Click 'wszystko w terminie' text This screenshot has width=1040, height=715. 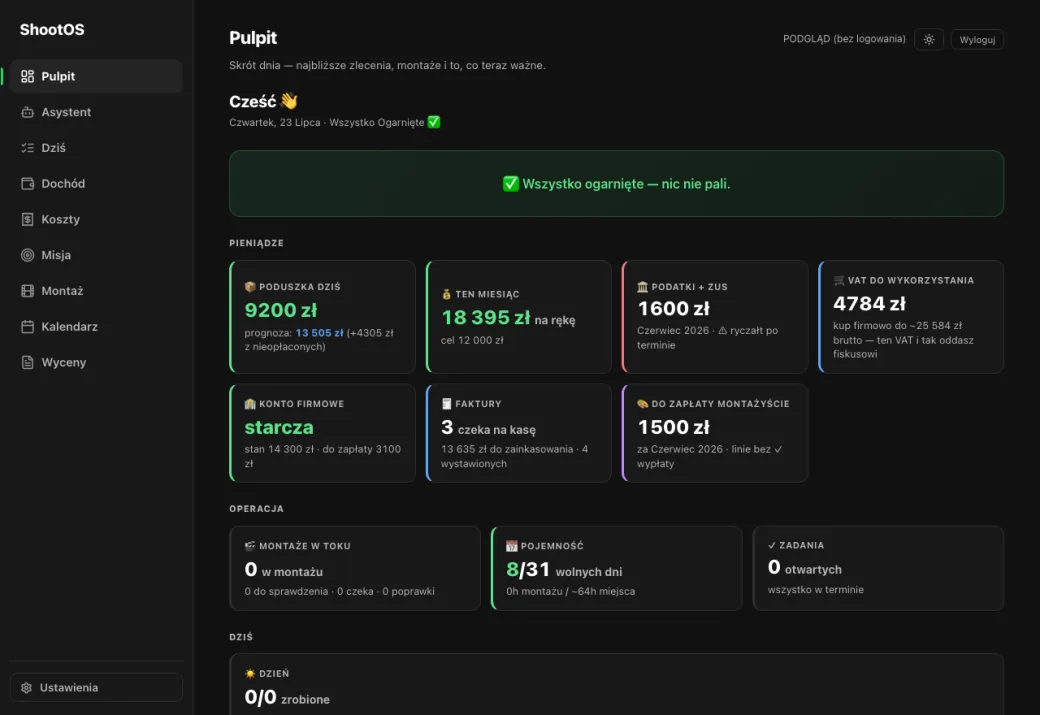[816, 590]
